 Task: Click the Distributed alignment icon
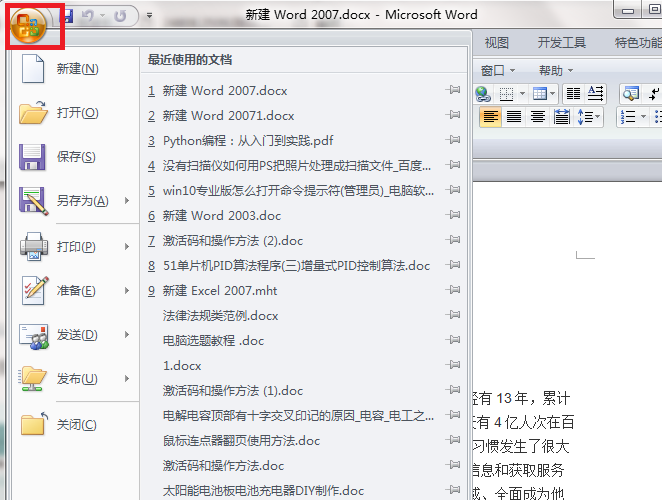[562, 117]
